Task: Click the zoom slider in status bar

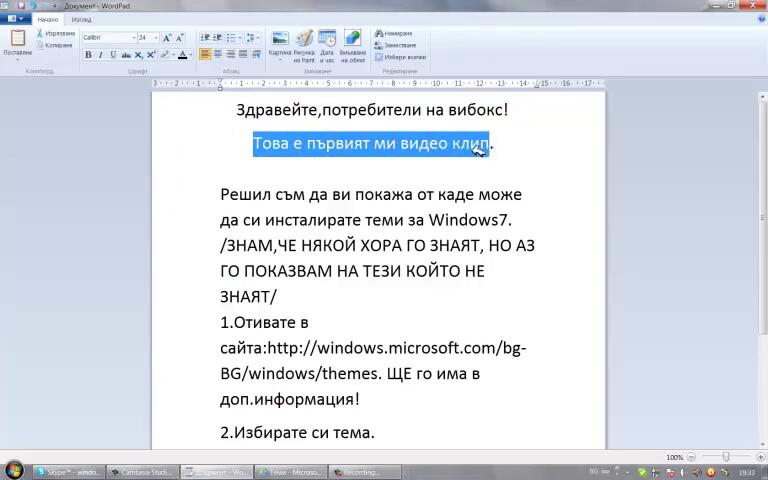Action: click(726, 457)
